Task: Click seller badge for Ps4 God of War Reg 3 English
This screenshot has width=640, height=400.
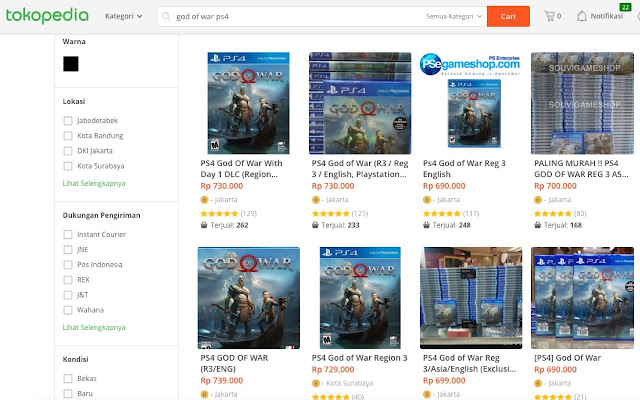Action: (427, 200)
